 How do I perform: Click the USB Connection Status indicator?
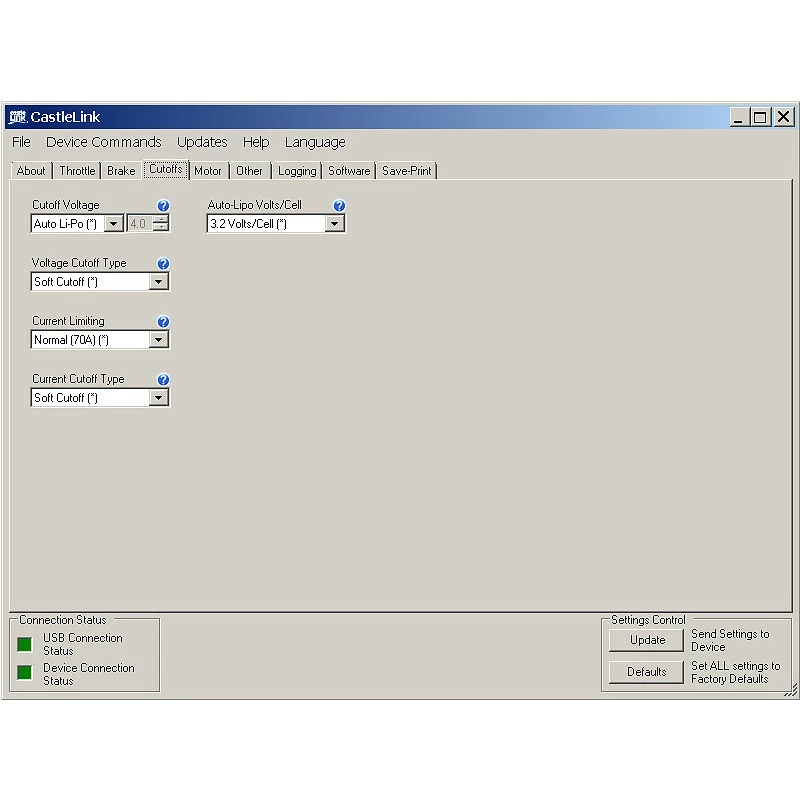(25, 644)
